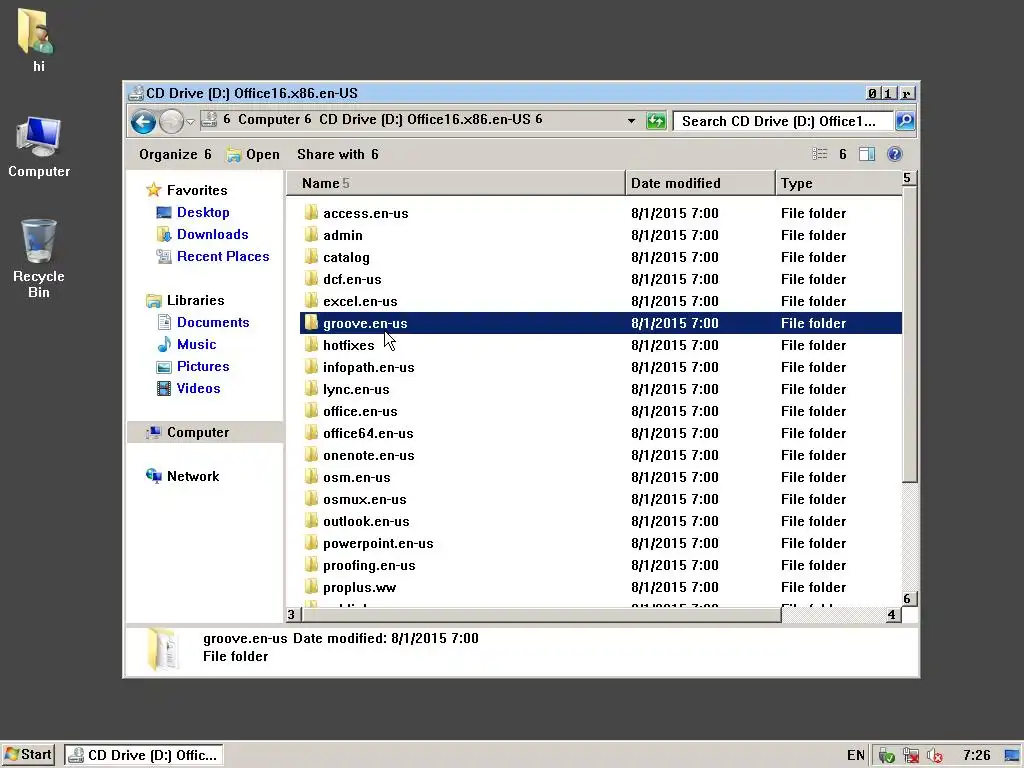Open Recent Places under Favorites
The height and width of the screenshot is (768, 1024).
(x=213, y=257)
